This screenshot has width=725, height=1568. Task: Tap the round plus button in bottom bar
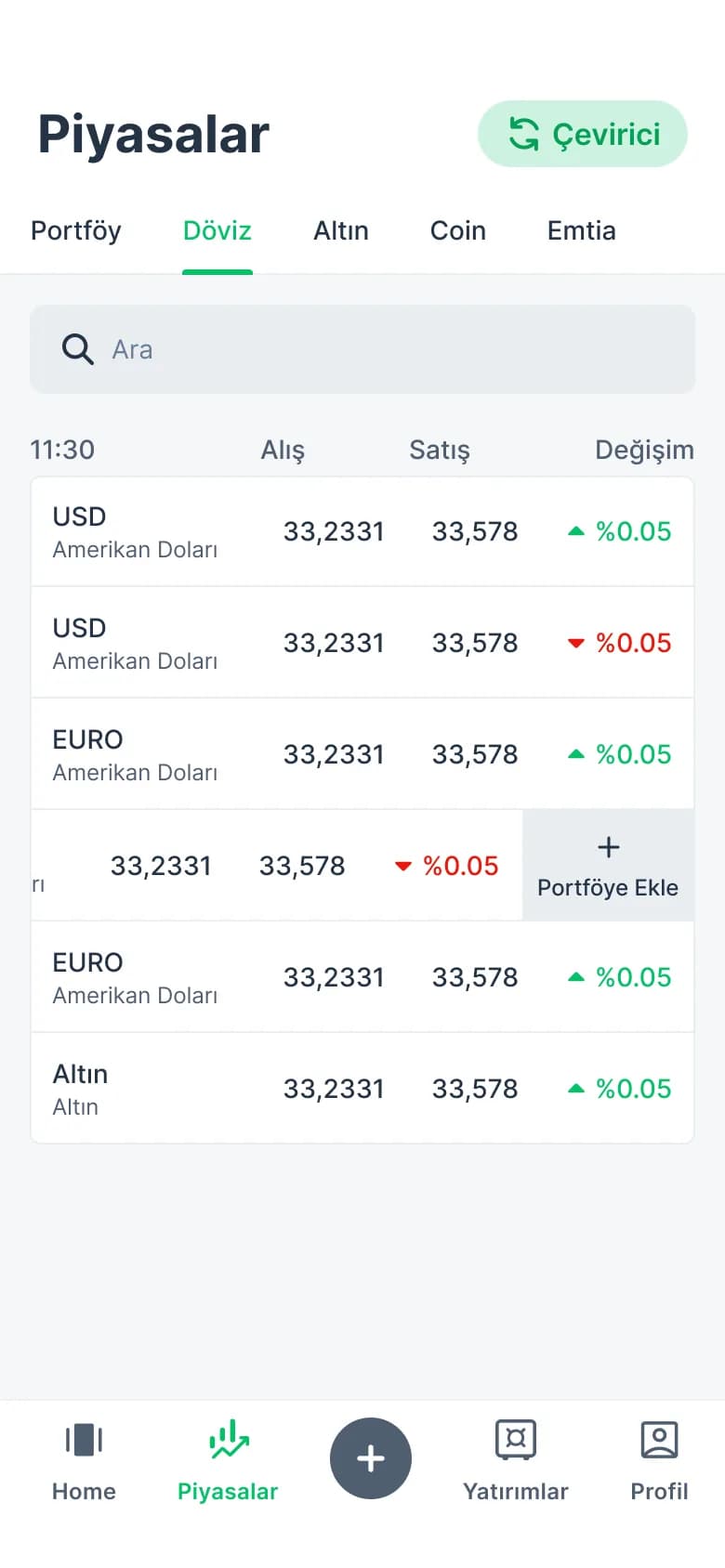(x=371, y=1458)
